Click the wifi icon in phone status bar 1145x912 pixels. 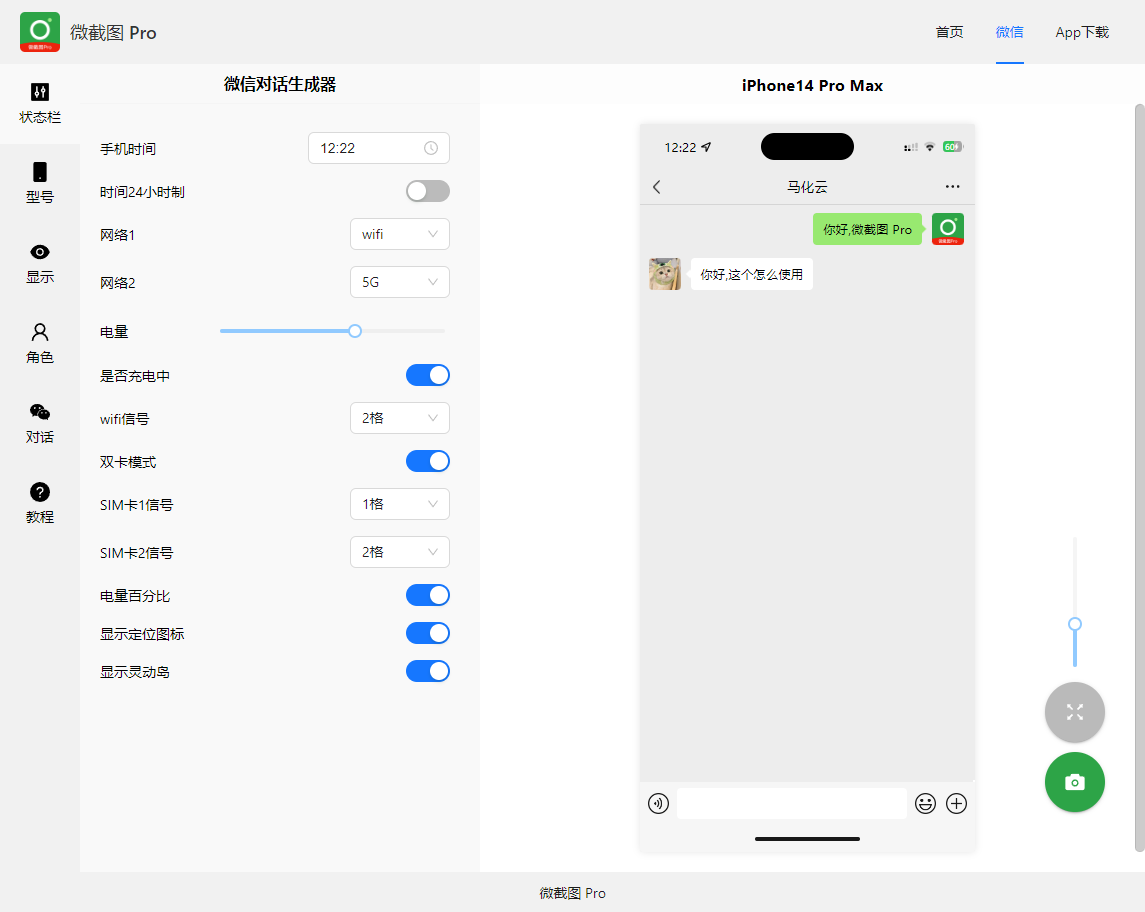coord(930,147)
